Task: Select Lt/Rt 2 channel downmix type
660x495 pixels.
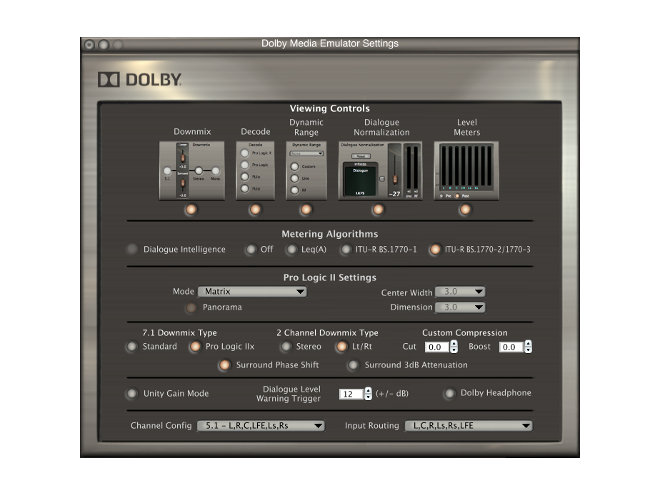Action: tap(341, 346)
